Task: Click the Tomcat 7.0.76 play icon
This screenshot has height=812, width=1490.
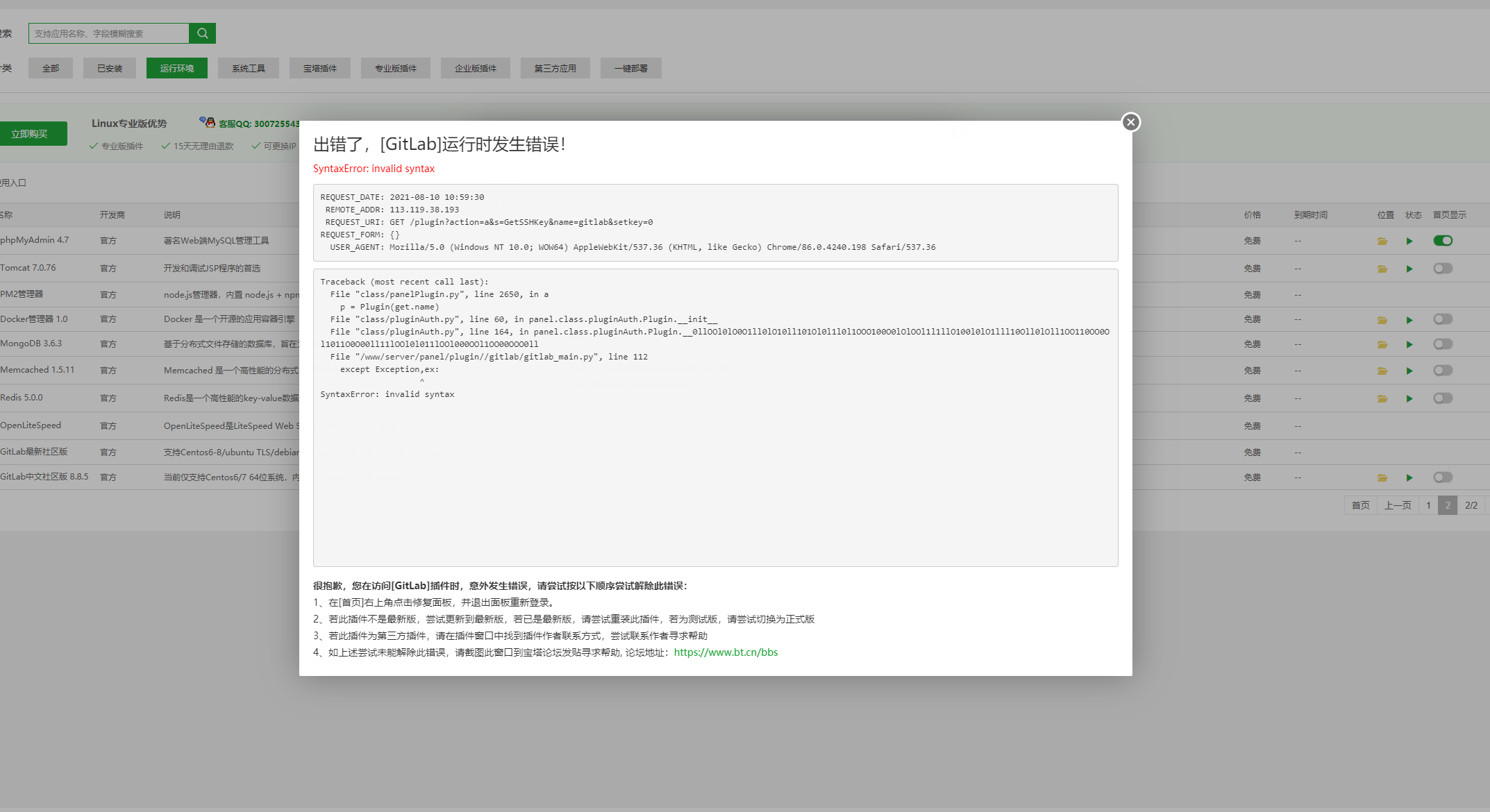Action: (x=1409, y=269)
